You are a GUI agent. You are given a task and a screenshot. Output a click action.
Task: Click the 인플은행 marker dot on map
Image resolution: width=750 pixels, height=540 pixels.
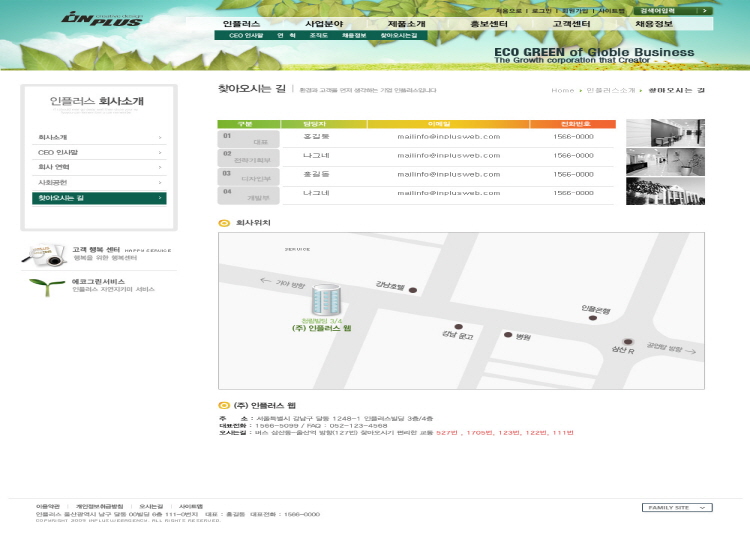pos(593,318)
